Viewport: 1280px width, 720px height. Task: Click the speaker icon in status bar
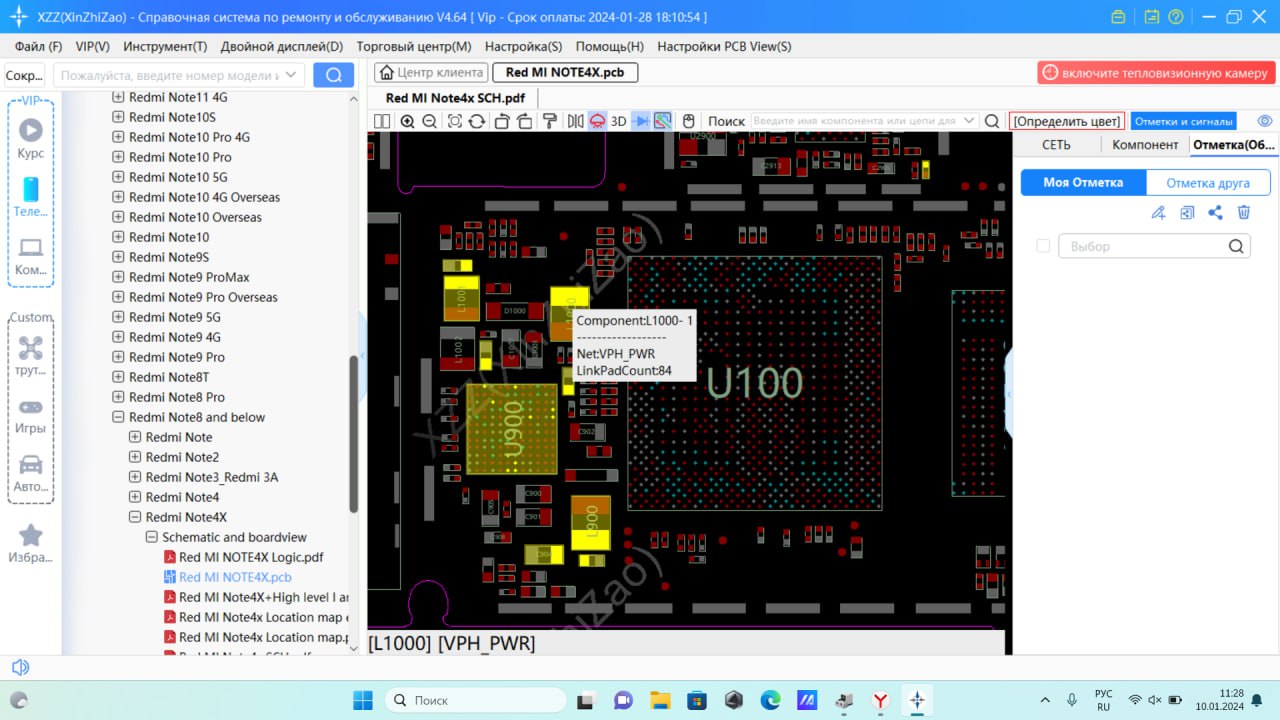[20, 667]
